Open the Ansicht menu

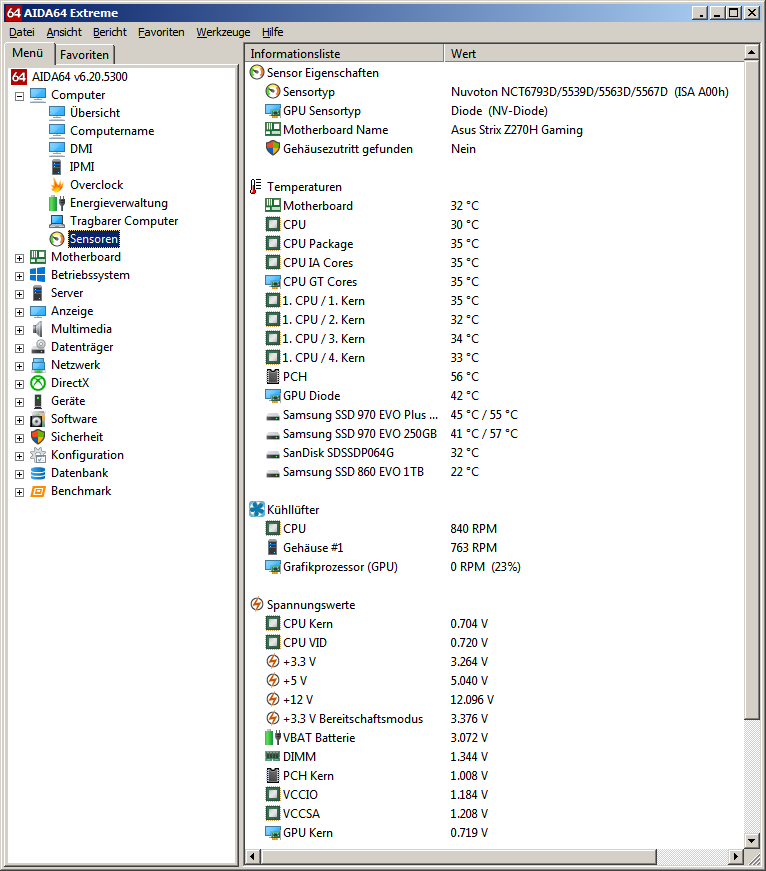pos(64,32)
